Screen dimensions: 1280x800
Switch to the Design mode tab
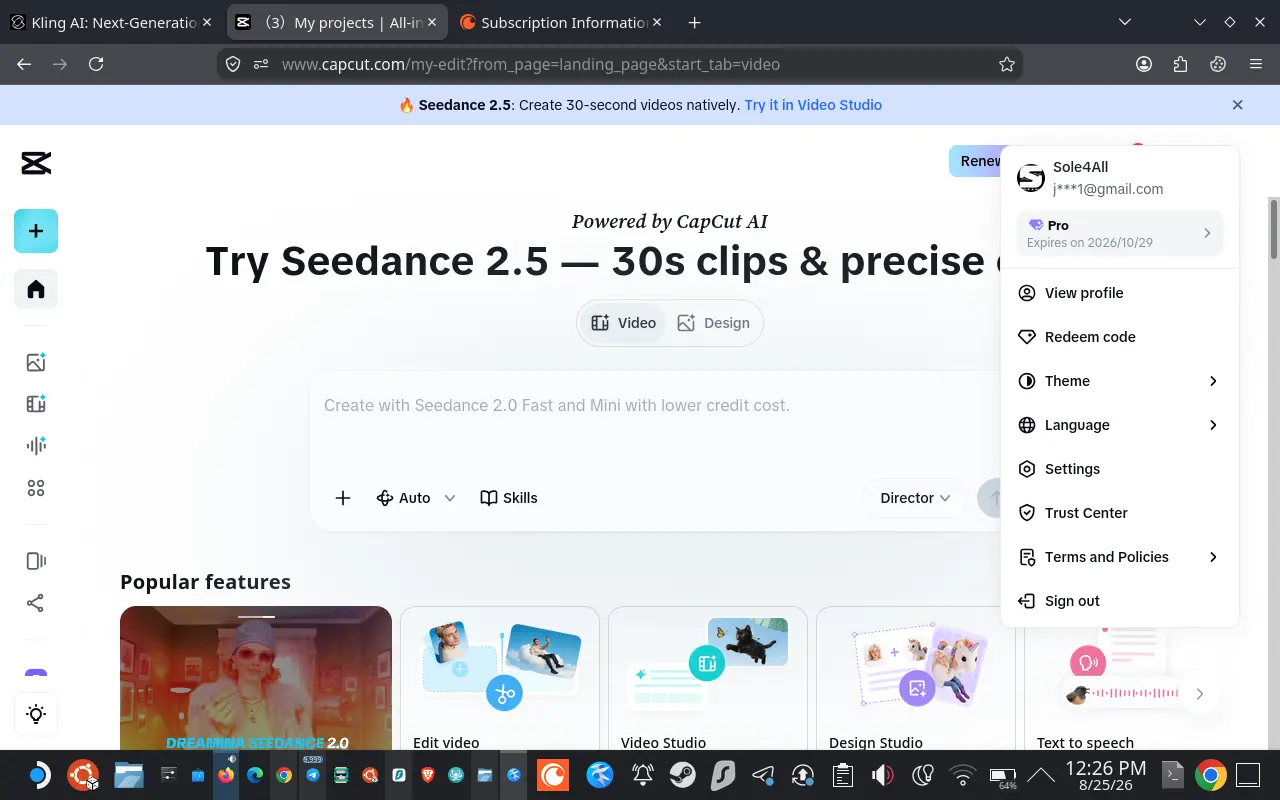[713, 323]
